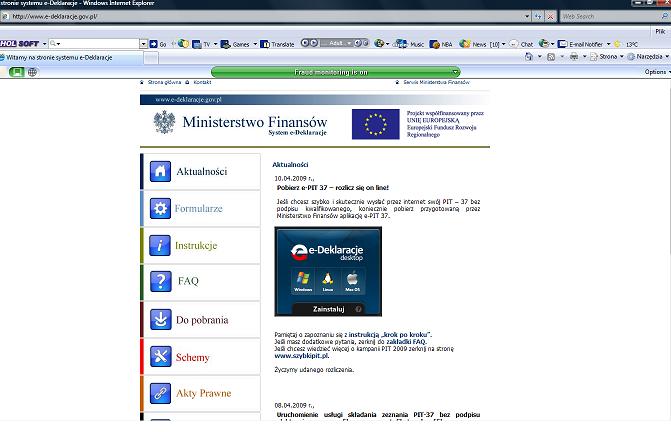671x432 pixels.
Task: Click the Instrukcje info icon
Action: [160, 246]
